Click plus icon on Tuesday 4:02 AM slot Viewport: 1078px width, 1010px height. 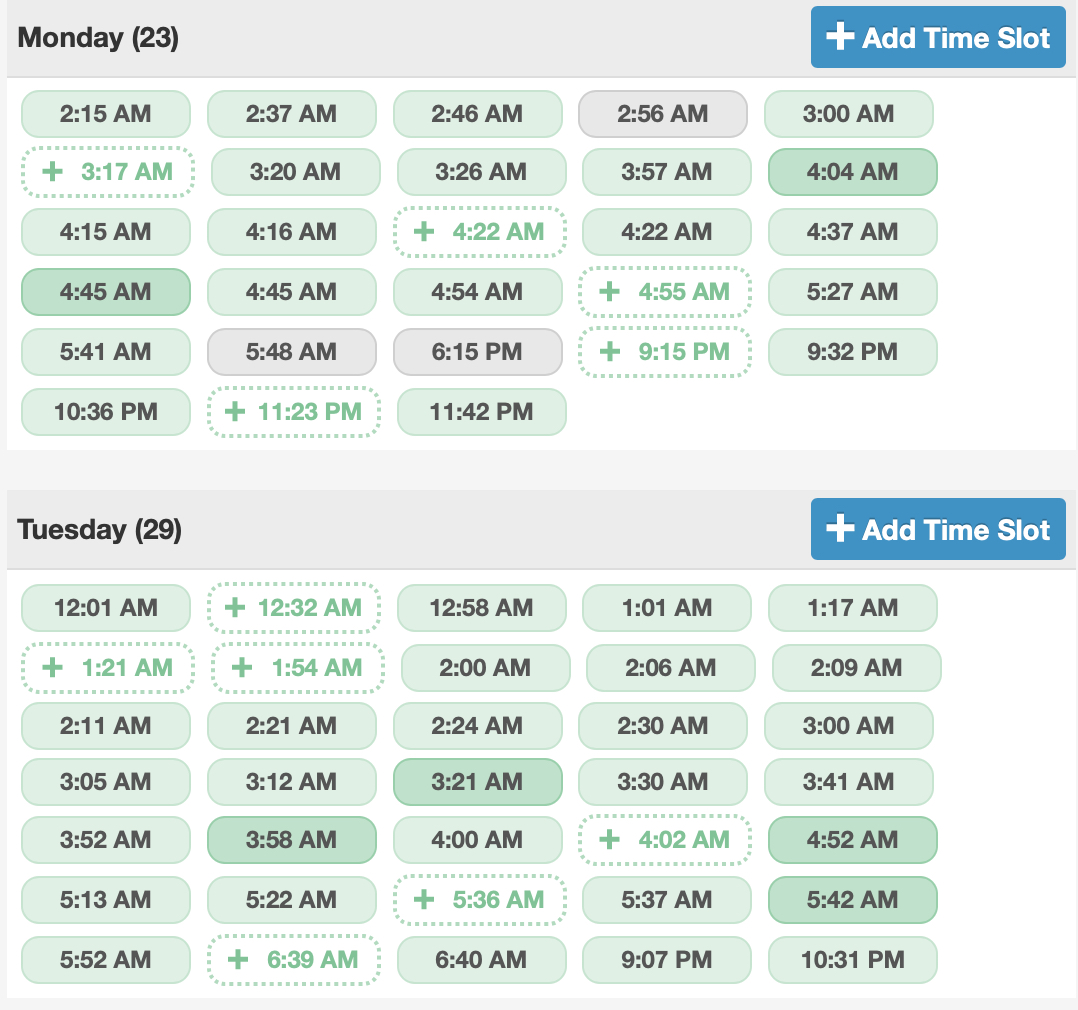(x=609, y=840)
